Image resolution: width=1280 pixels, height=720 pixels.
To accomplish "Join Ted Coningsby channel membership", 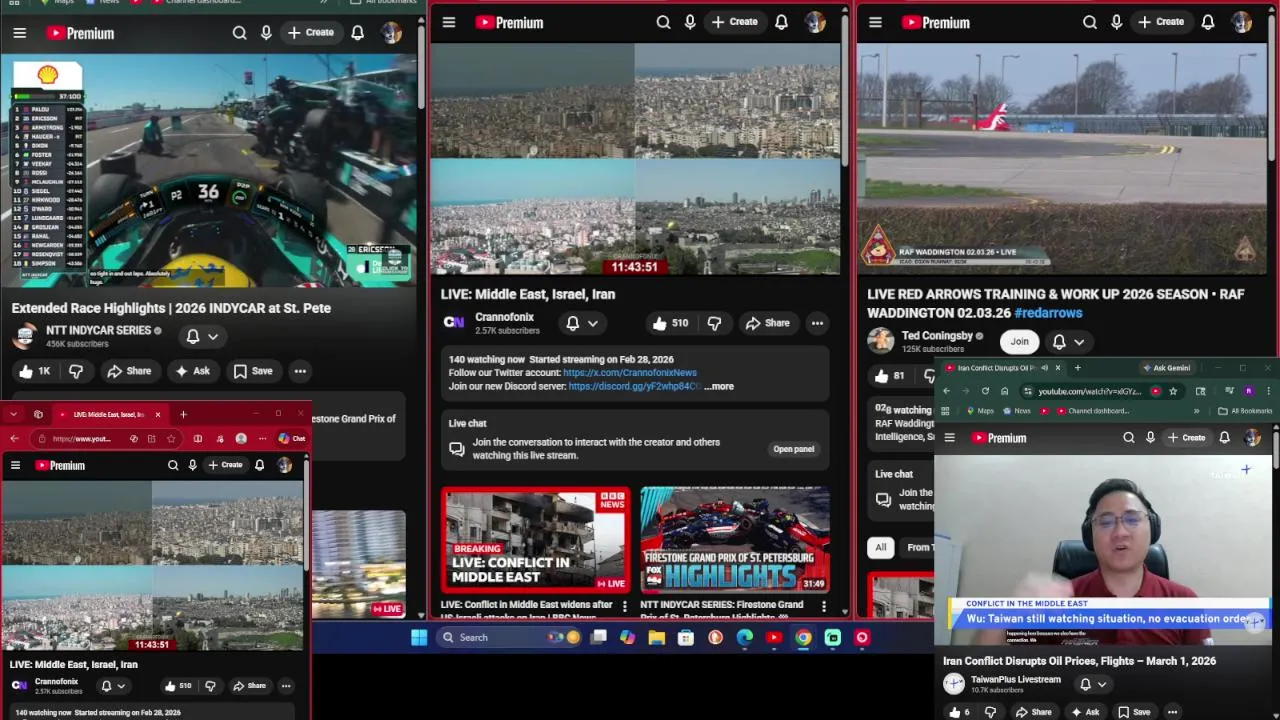I will pyautogui.click(x=1019, y=342).
